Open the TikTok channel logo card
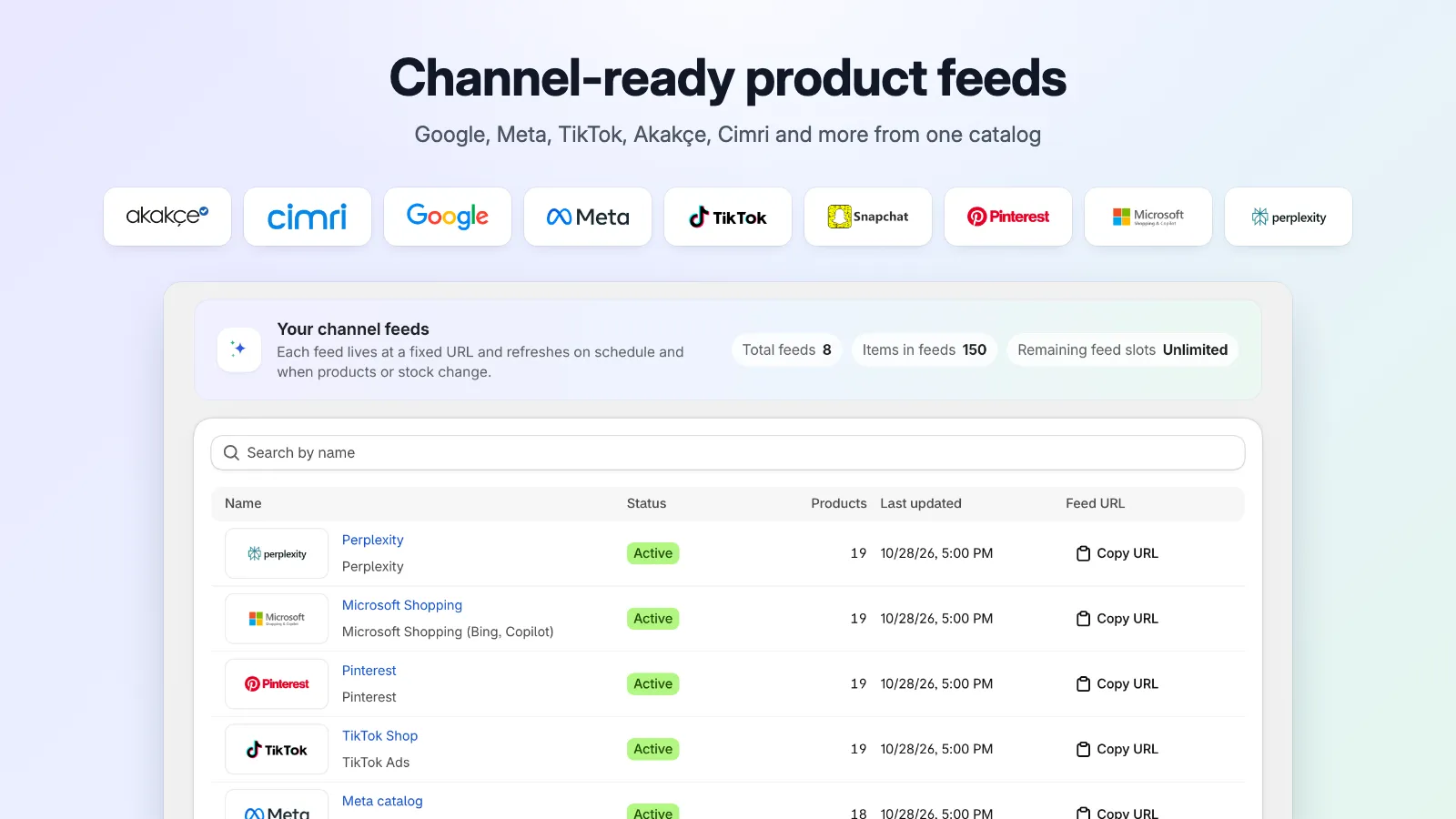 pos(728,217)
